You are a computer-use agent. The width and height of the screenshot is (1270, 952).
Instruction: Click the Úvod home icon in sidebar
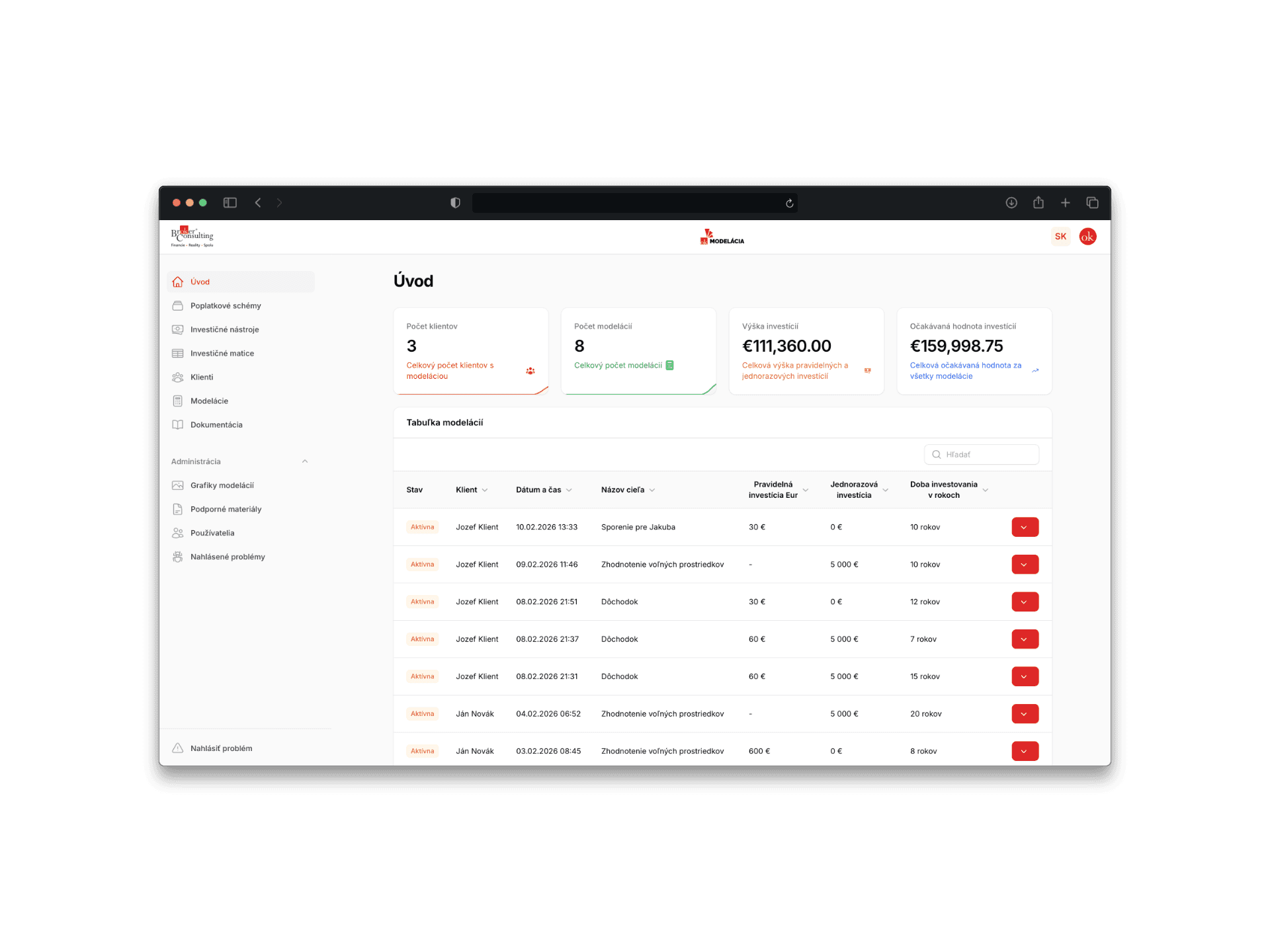click(177, 282)
